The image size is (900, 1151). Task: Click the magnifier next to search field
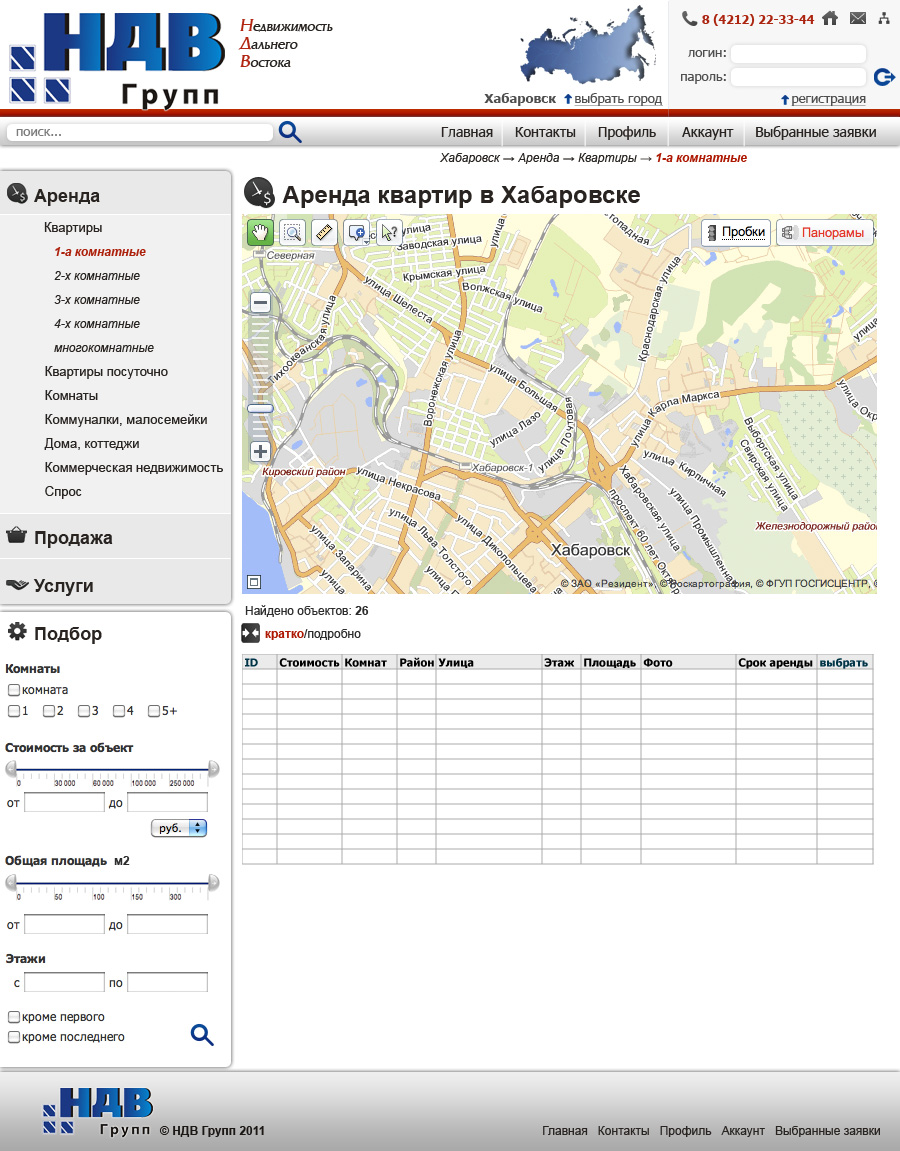click(290, 132)
